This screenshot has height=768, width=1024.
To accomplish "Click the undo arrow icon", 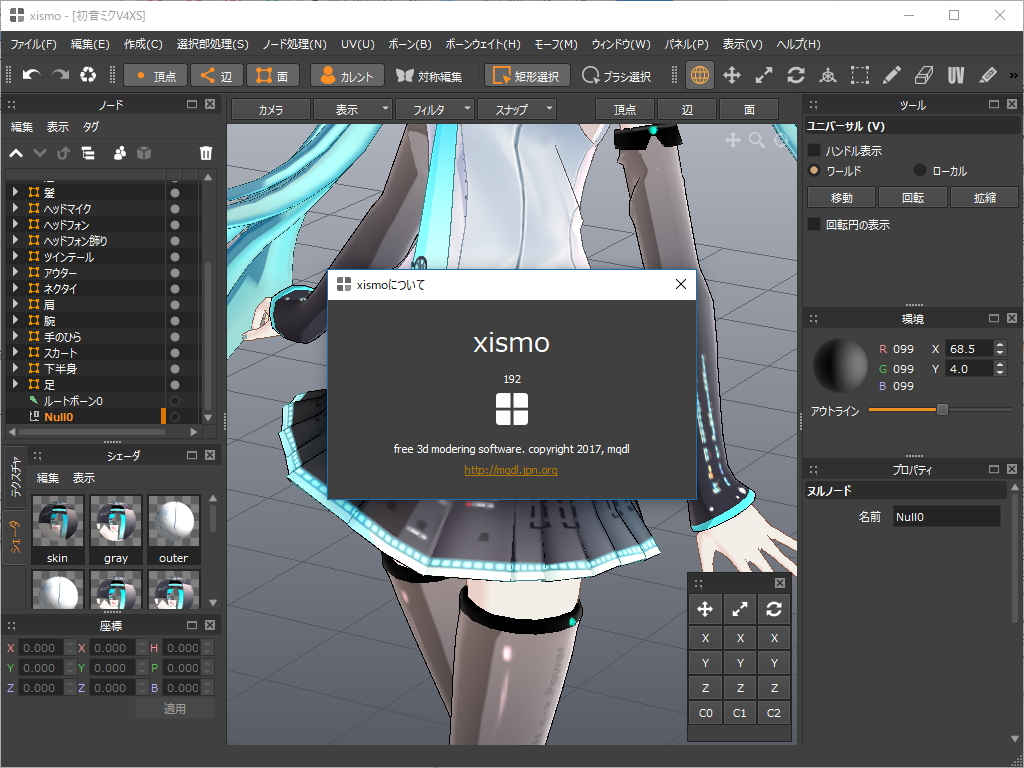I will pyautogui.click(x=31, y=75).
